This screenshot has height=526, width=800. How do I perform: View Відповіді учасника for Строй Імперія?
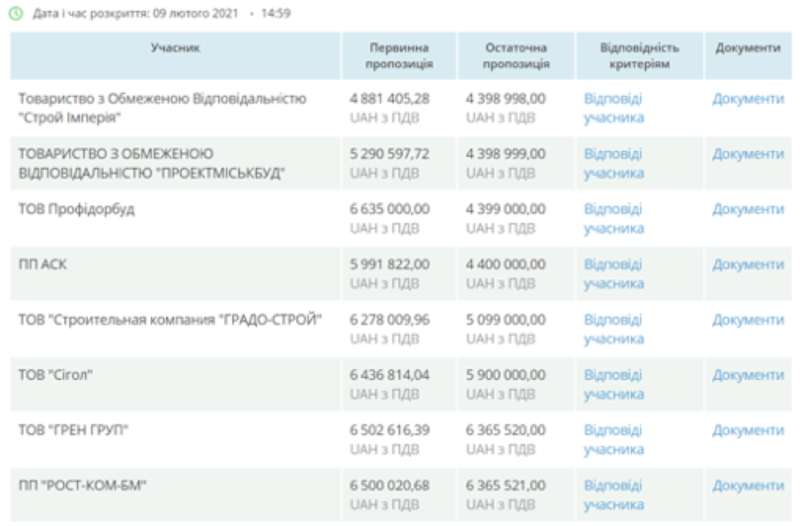pyautogui.click(x=614, y=108)
